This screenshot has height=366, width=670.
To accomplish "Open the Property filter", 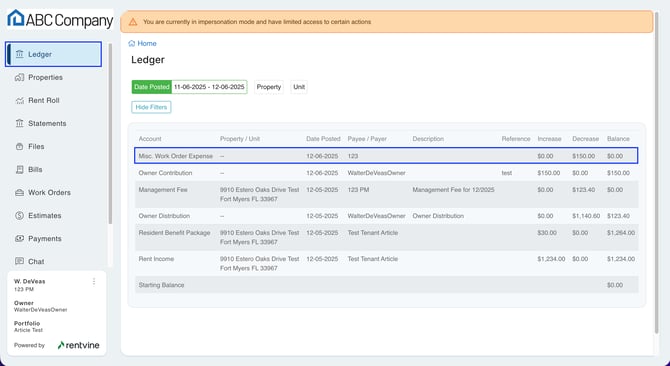I will tap(269, 87).
